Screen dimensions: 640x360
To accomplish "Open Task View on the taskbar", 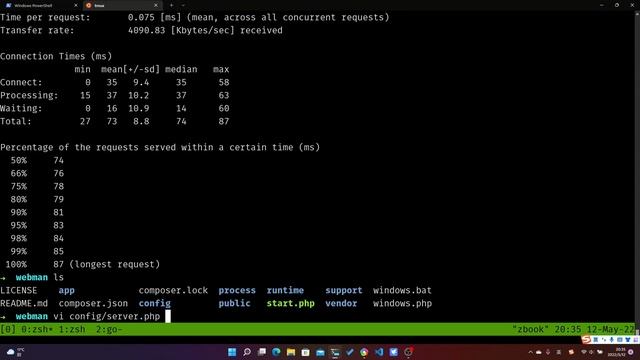I will (262, 352).
